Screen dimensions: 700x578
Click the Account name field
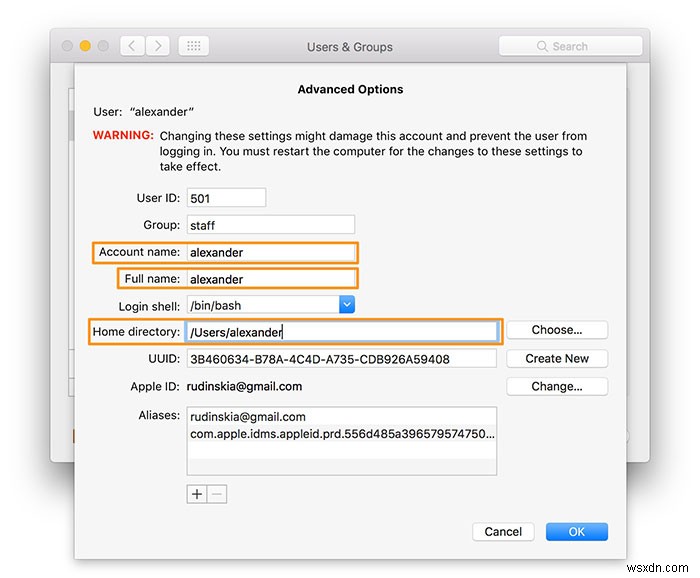pyautogui.click(x=271, y=252)
